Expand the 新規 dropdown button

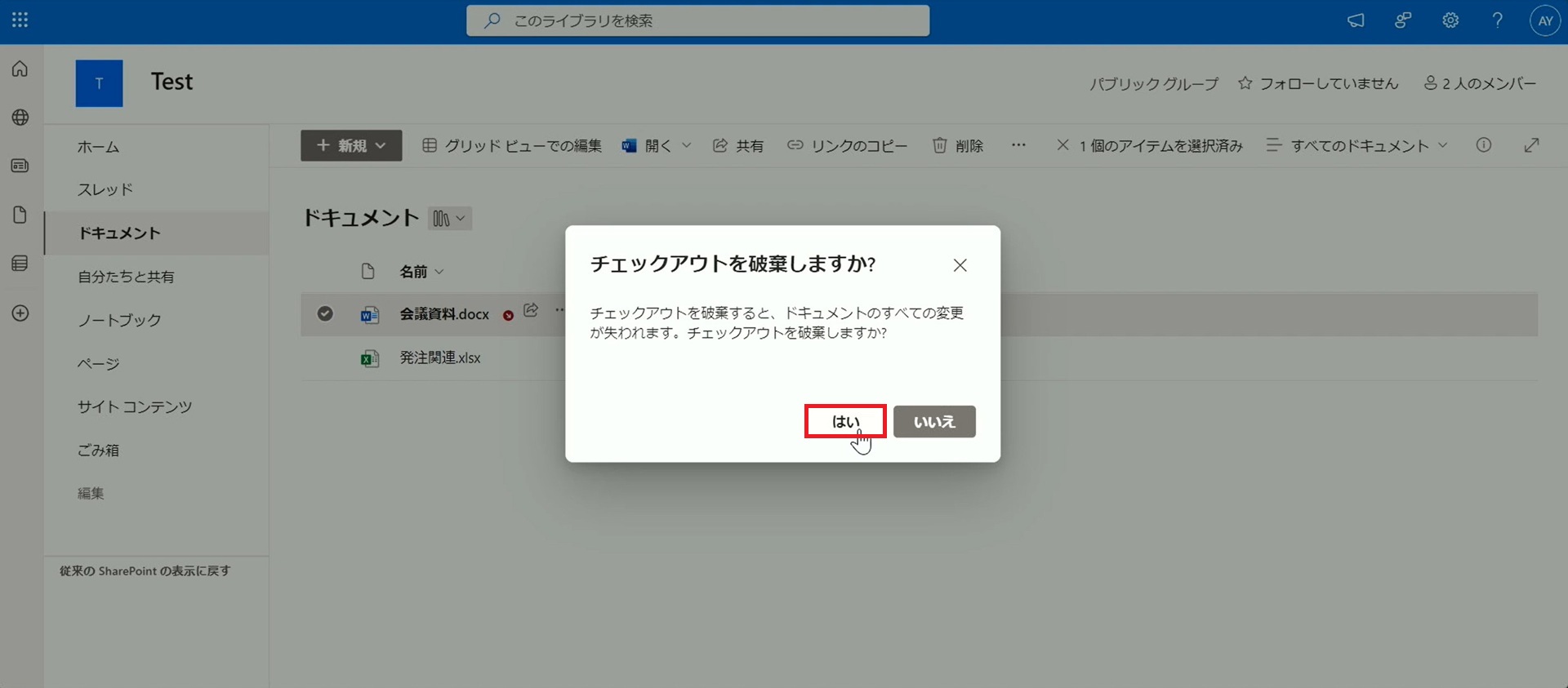pyautogui.click(x=351, y=145)
